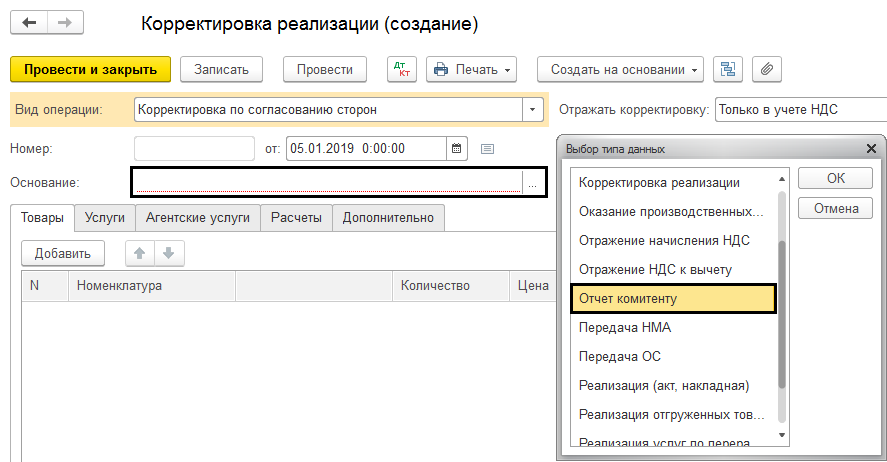
Task: Close the Выбор типа данных dialog
Action: [x=871, y=148]
